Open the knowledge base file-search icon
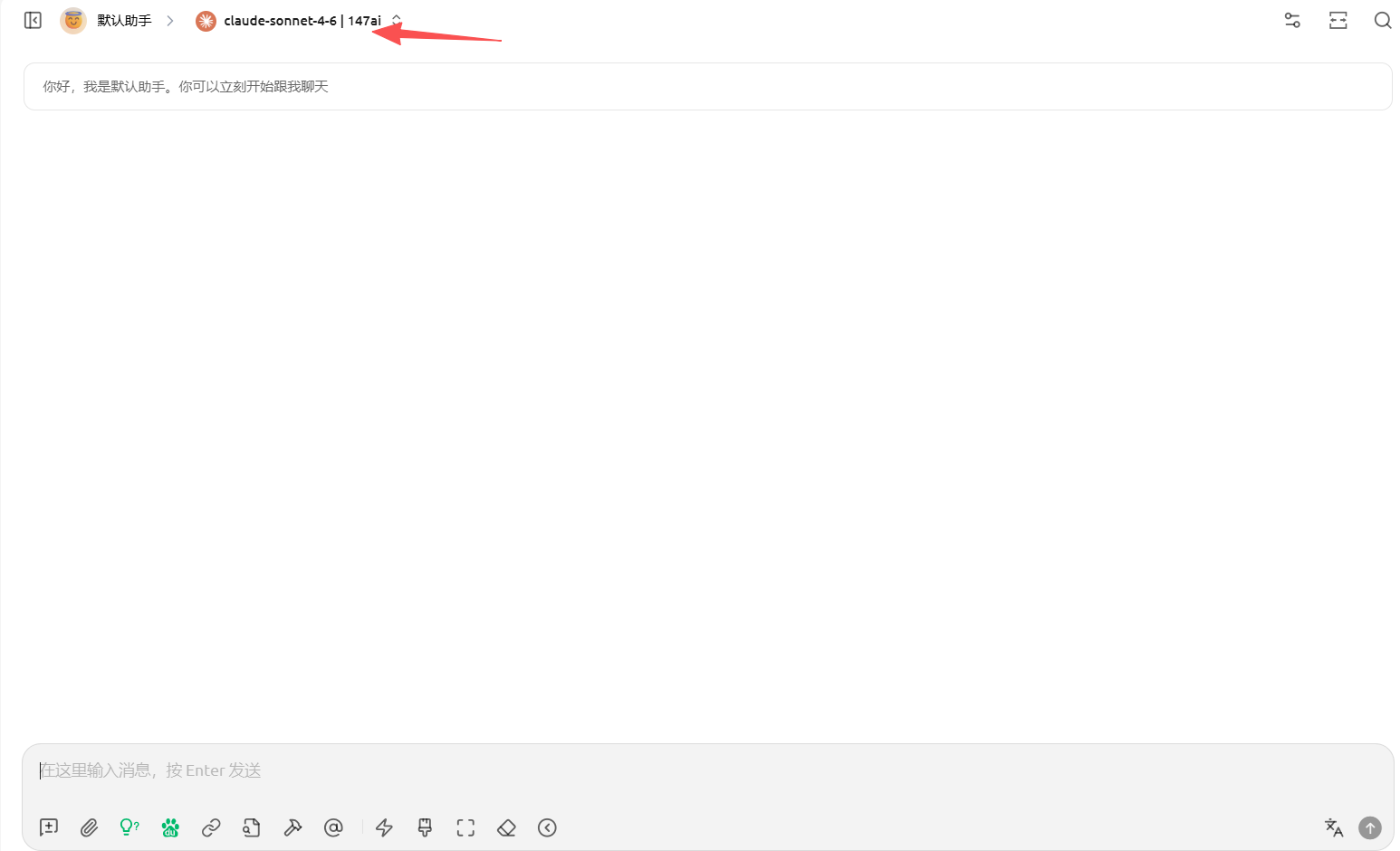The width and height of the screenshot is (1400, 851). [252, 827]
